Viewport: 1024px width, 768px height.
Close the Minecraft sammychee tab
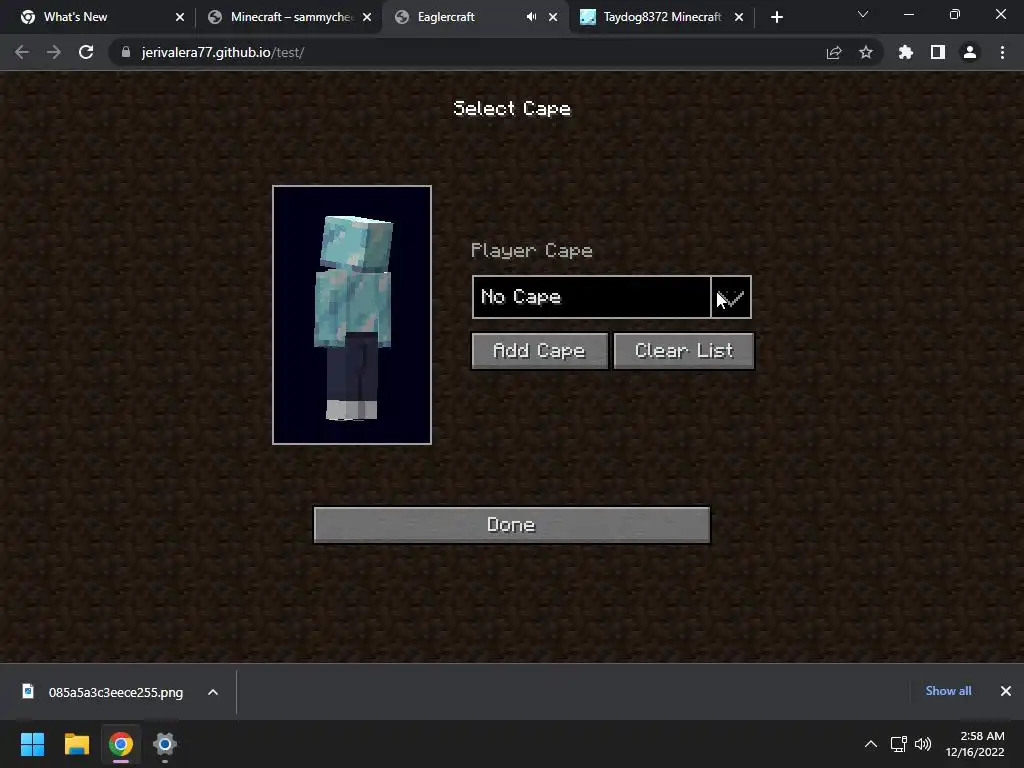(367, 17)
